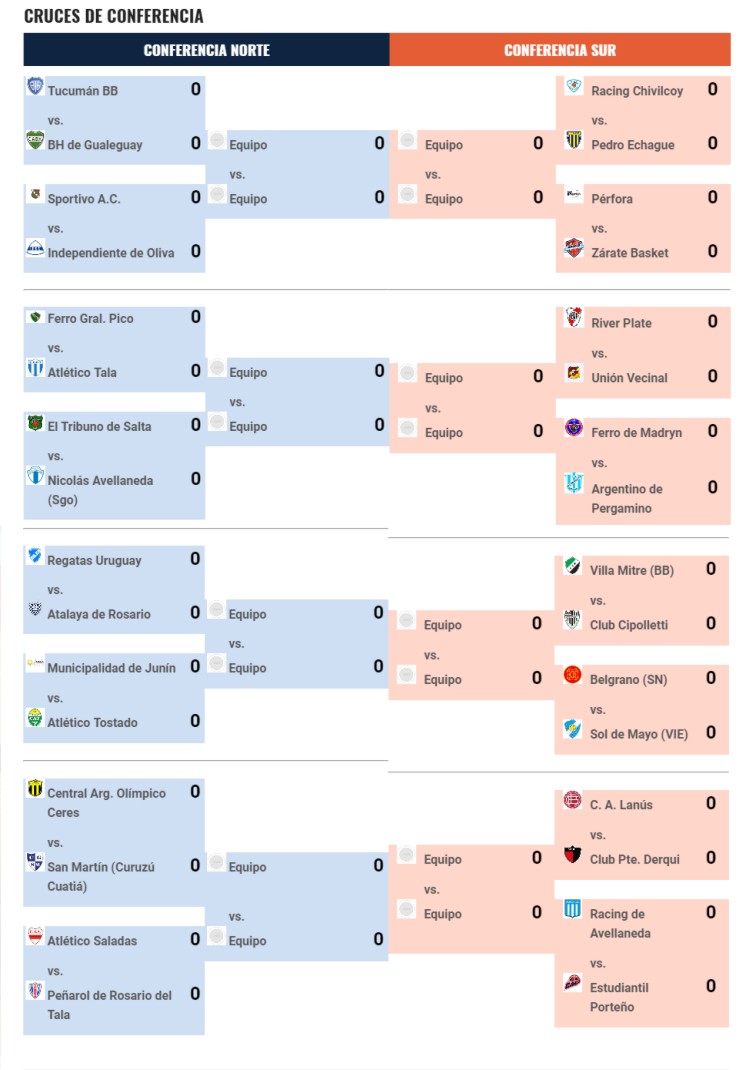Select the Conferencia Sur header tab
This screenshot has height=1070, width=750.
(x=560, y=50)
